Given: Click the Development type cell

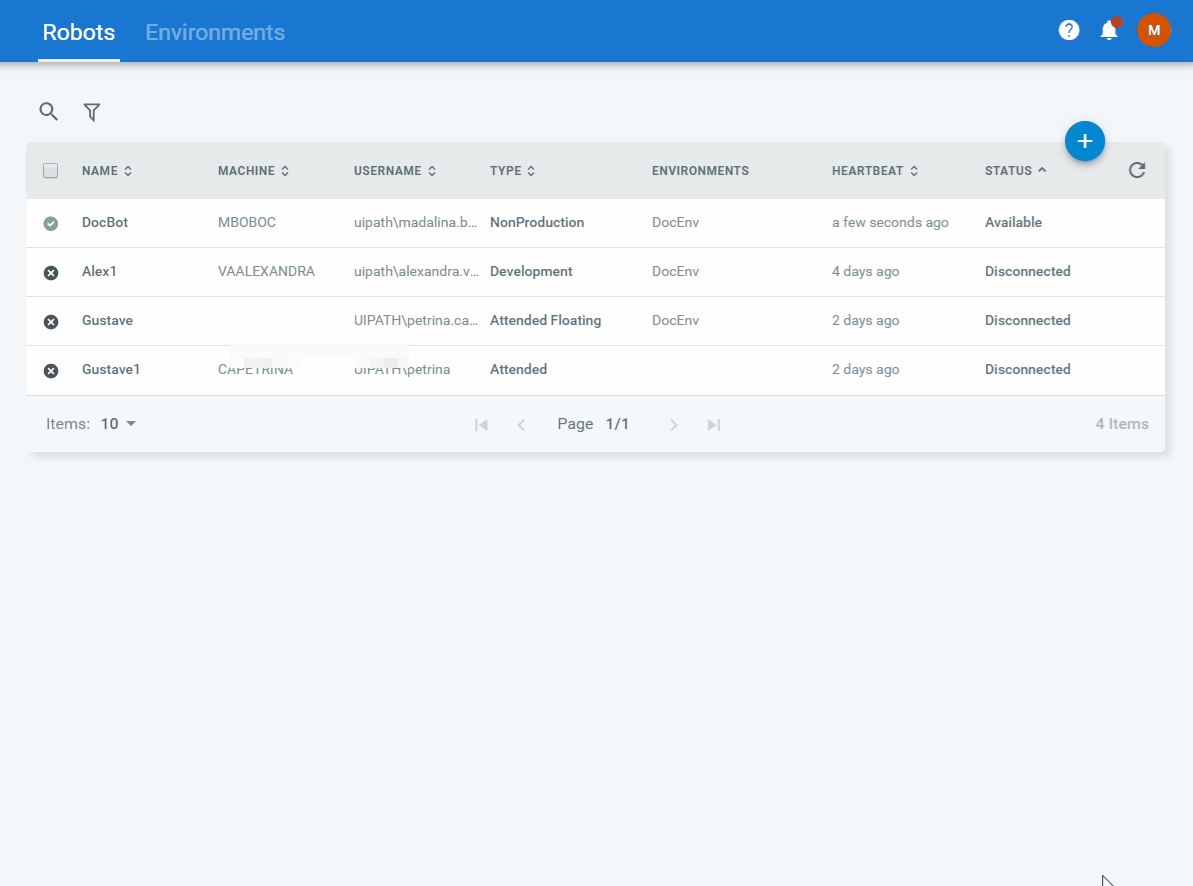Looking at the screenshot, I should click(x=531, y=271).
